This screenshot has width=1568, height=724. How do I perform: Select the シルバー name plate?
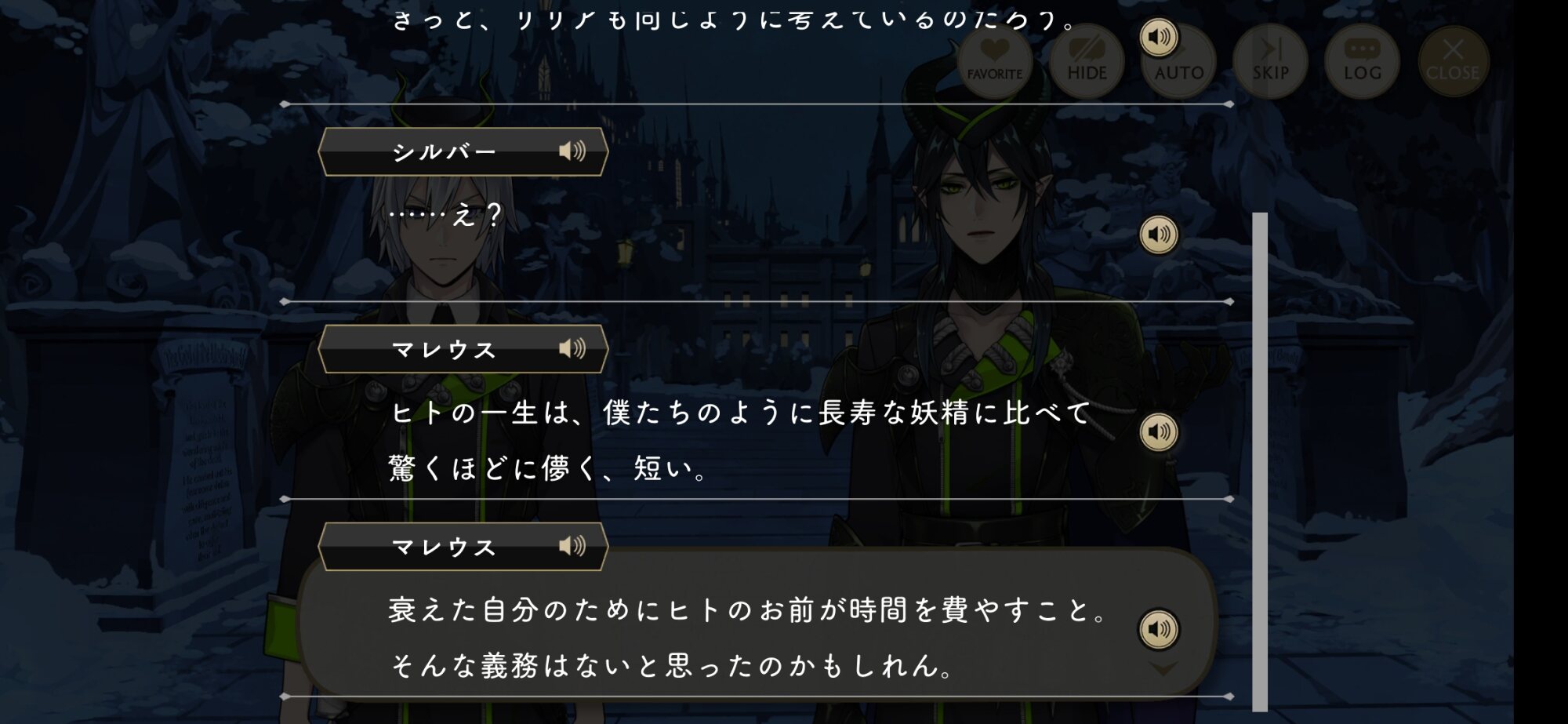(x=463, y=151)
